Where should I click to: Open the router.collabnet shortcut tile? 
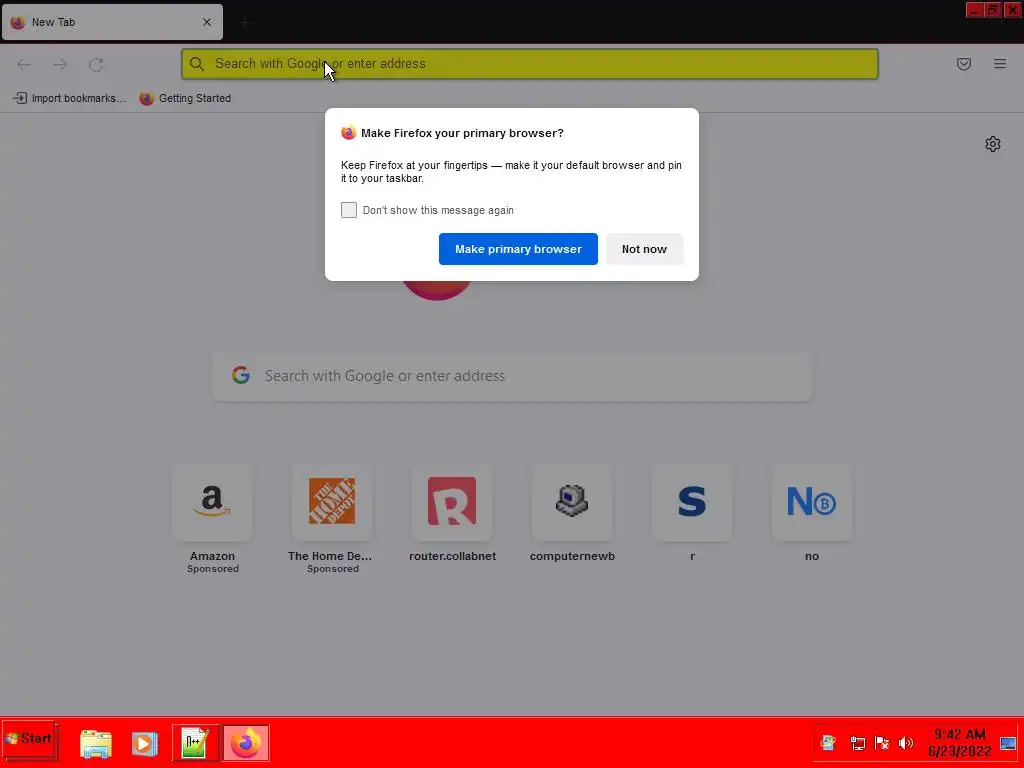coord(452,502)
